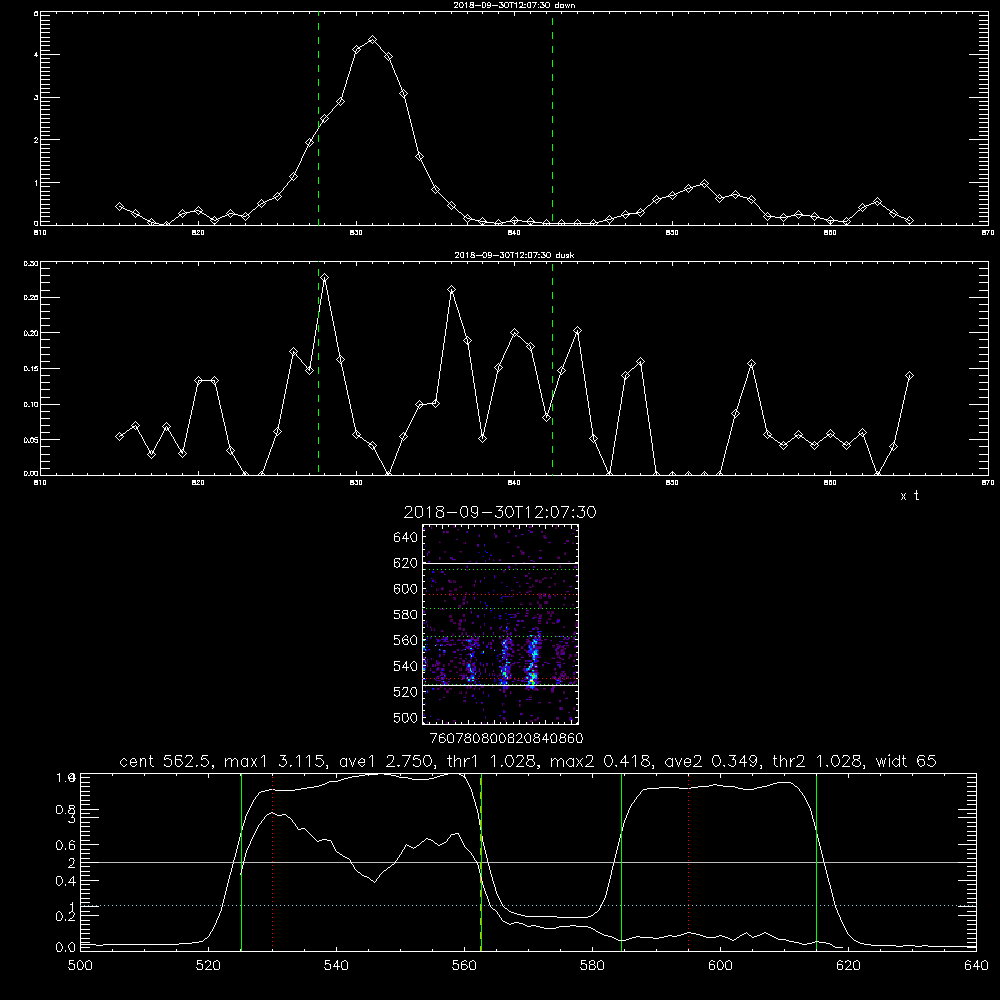Click first green dashed line in dawn plot
The width and height of the screenshot is (1000, 1000).
(318, 118)
